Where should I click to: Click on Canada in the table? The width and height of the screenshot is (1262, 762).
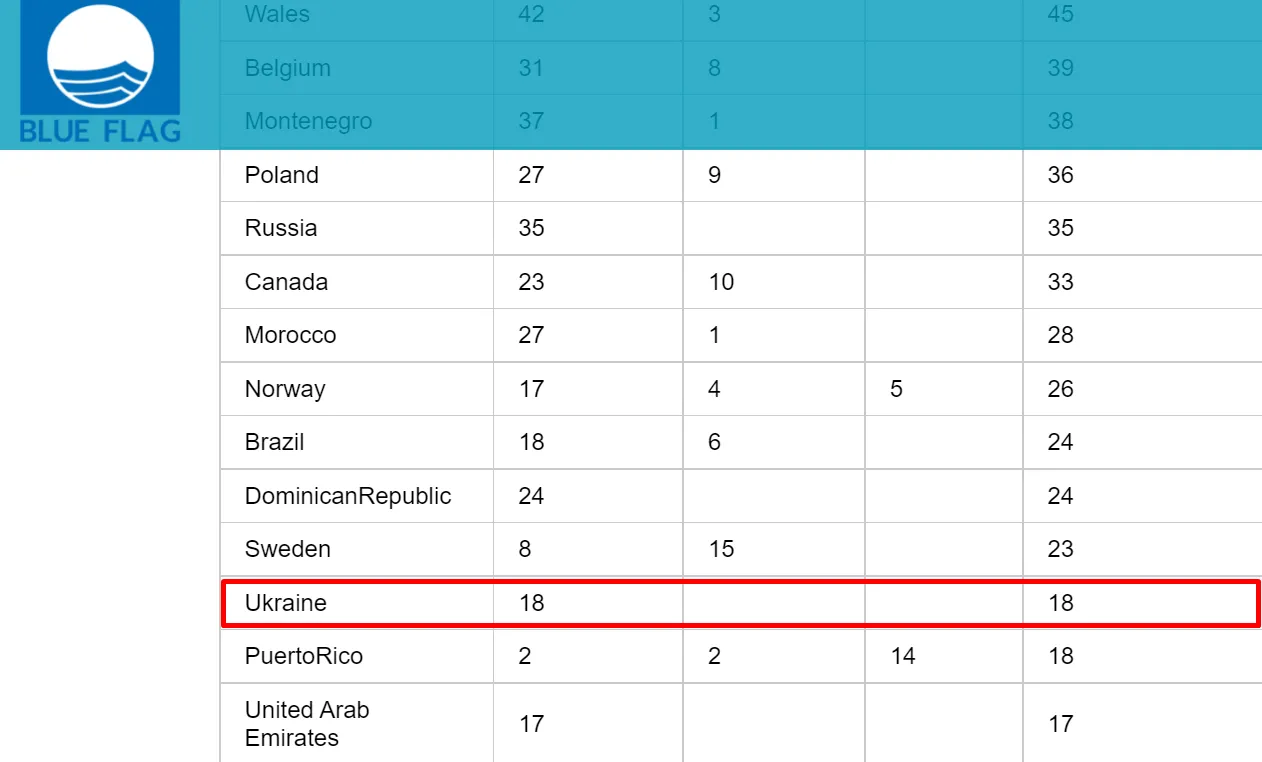[286, 282]
